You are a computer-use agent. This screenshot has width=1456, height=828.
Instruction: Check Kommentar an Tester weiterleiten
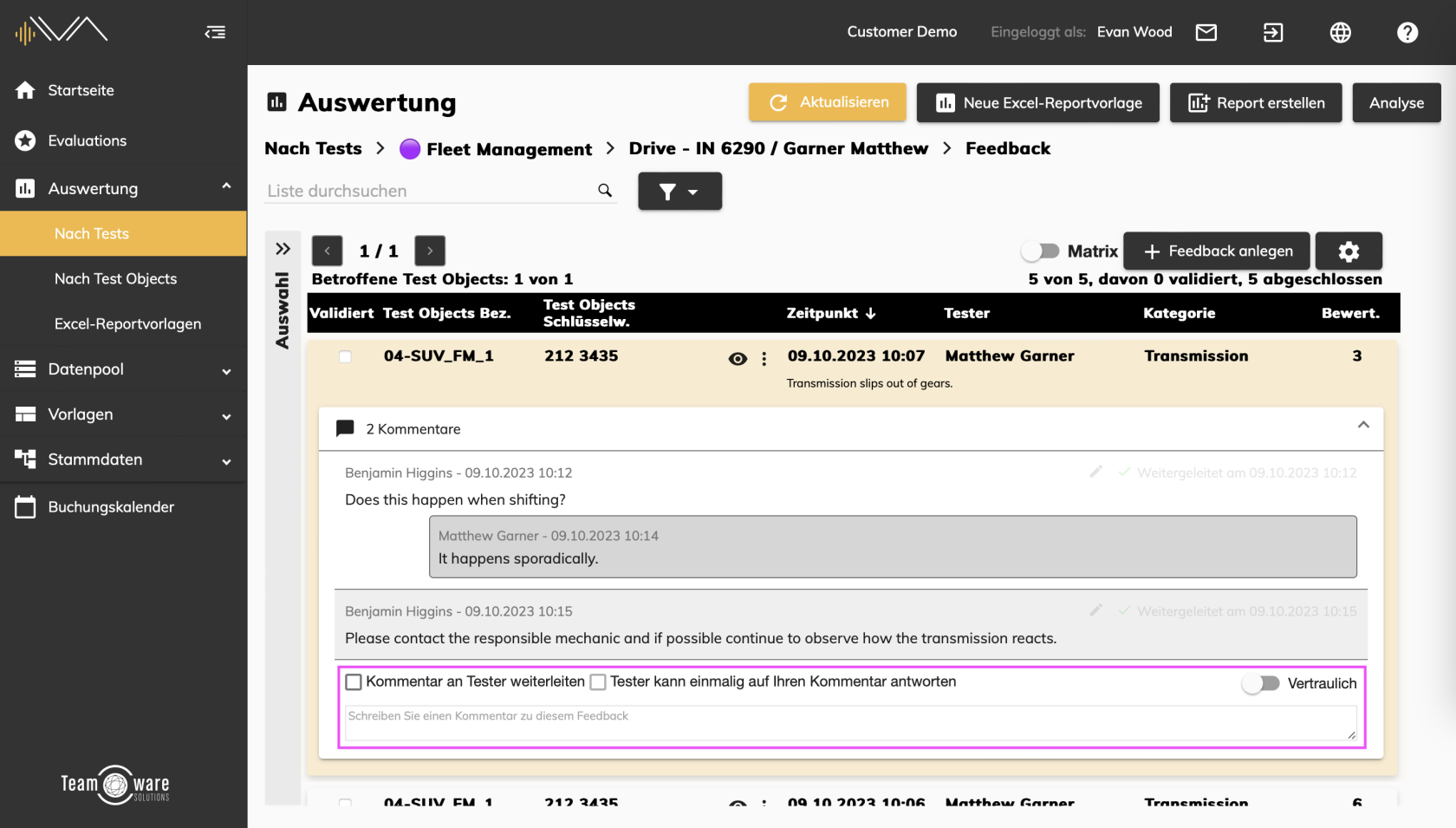[354, 682]
